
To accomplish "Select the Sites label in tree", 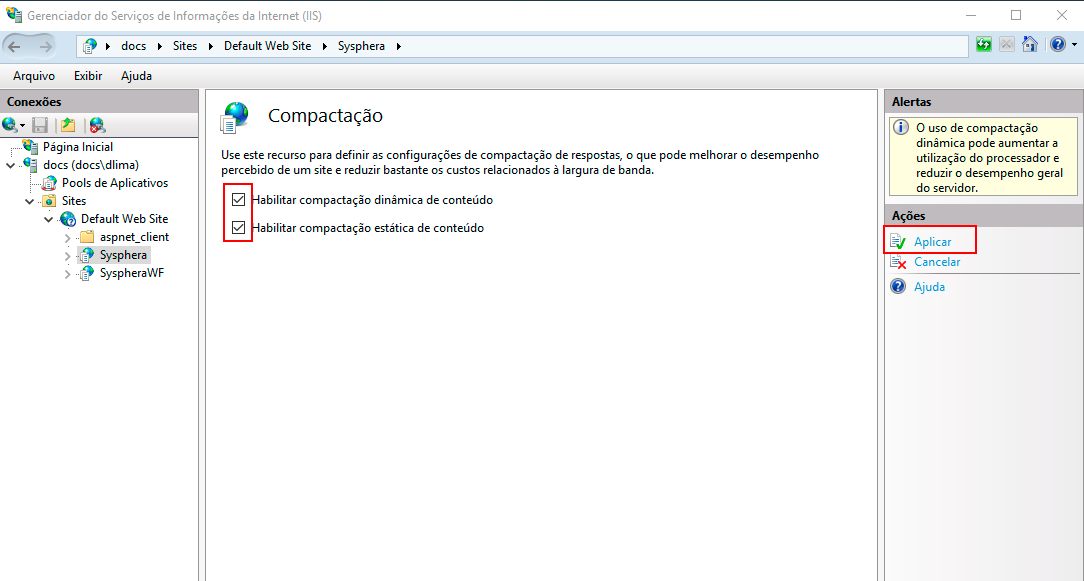I will pos(74,201).
